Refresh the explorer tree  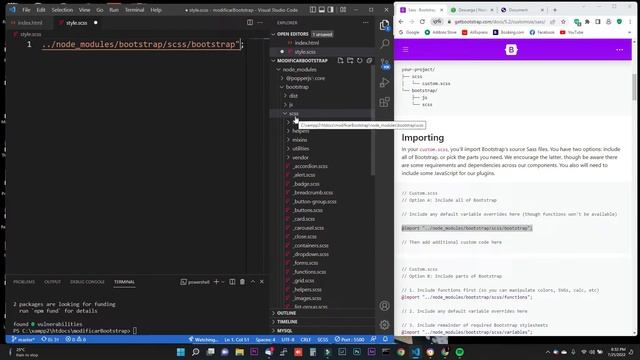pos(360,60)
